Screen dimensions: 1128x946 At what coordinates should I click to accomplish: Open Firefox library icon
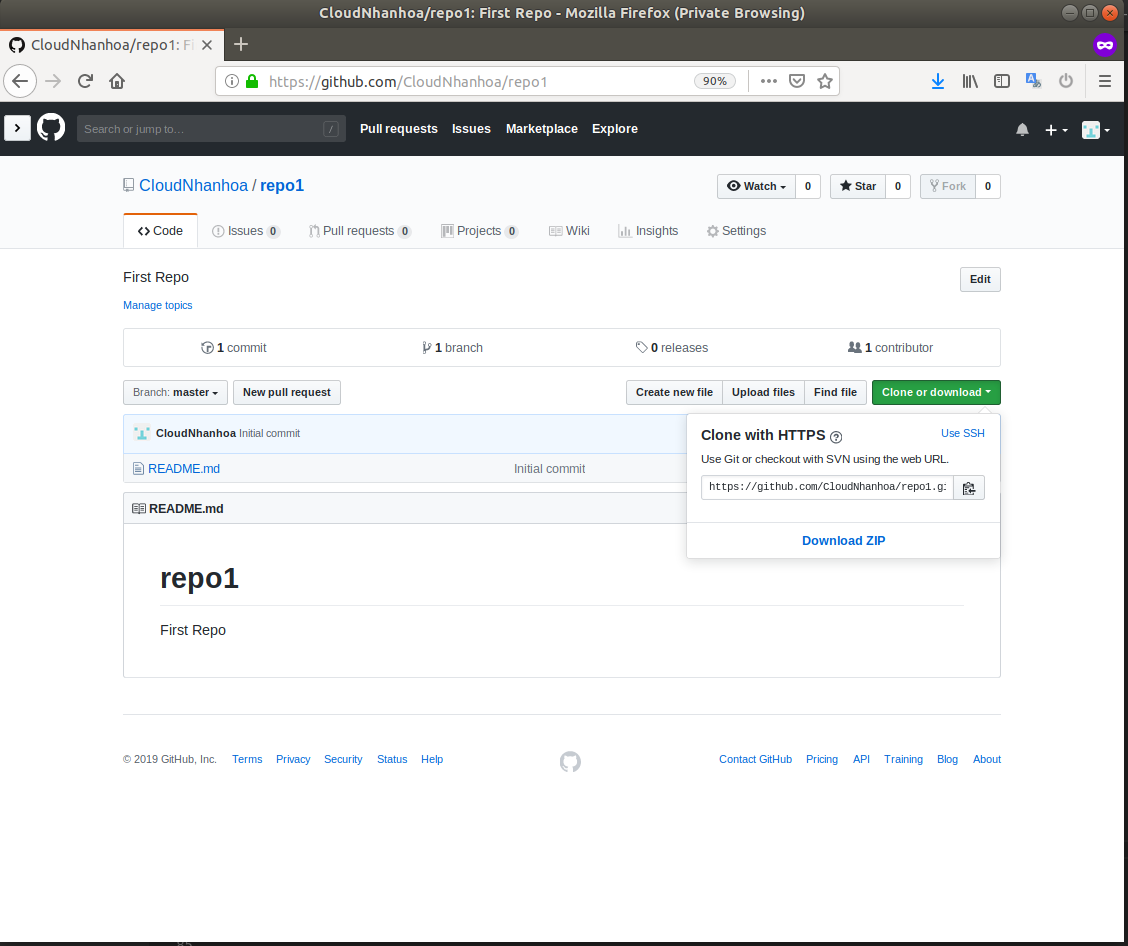[970, 81]
